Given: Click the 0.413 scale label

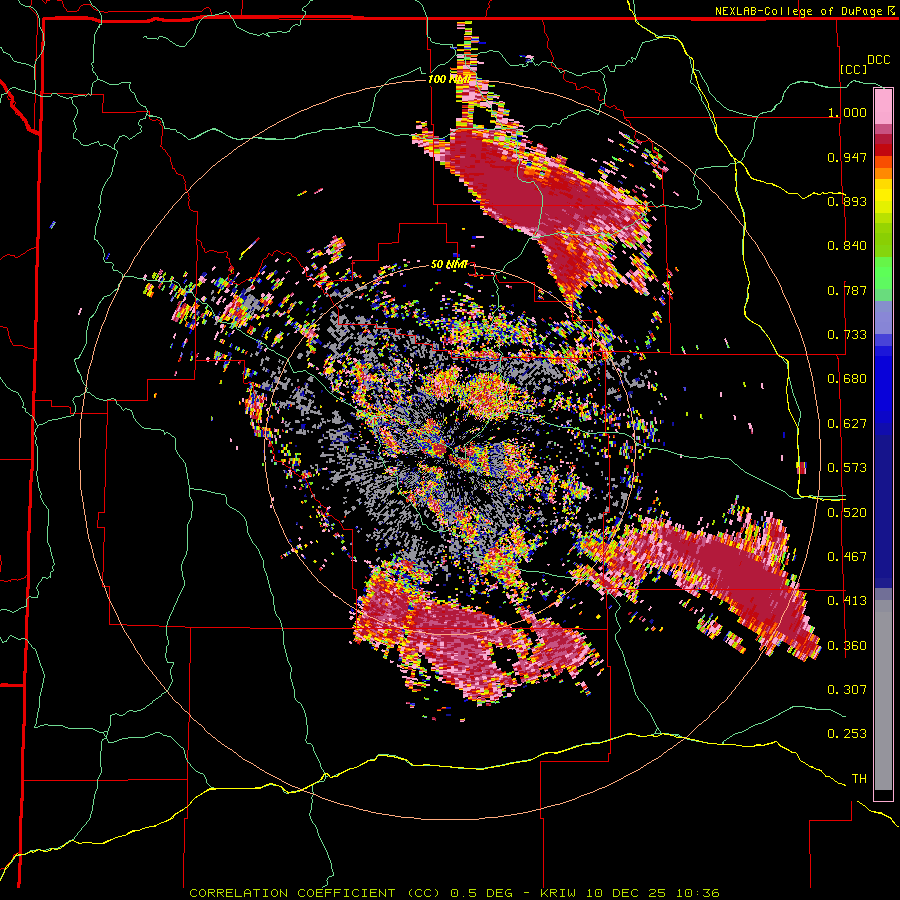Looking at the screenshot, I should pos(847,601).
